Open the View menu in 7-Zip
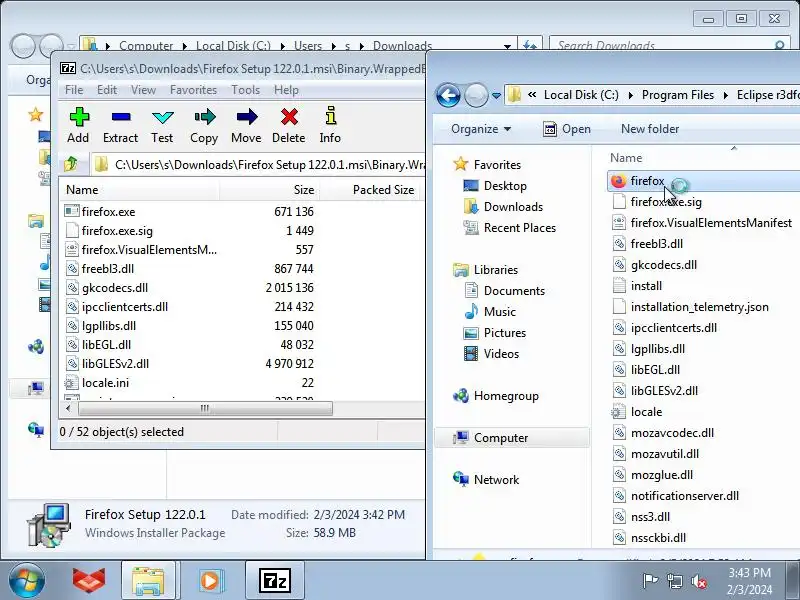 pyautogui.click(x=143, y=90)
